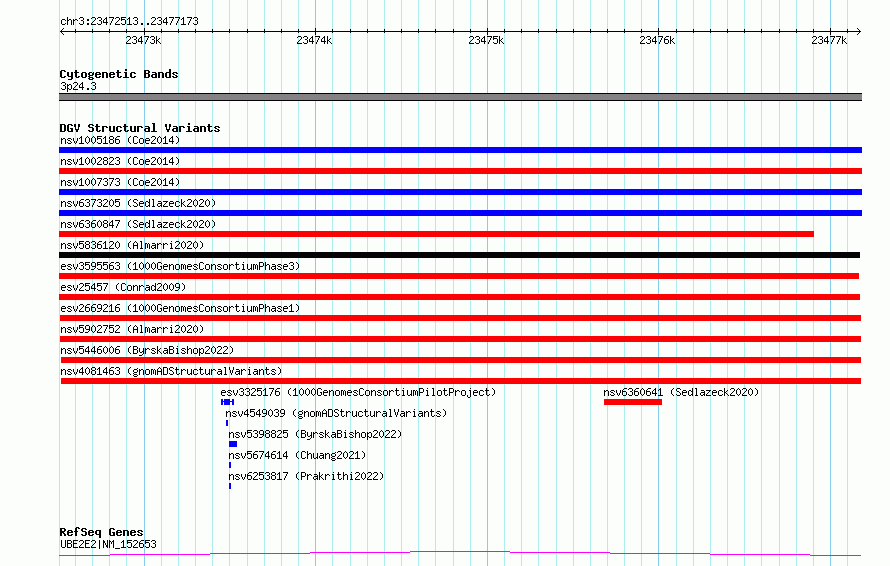The image size is (890, 566).
Task: Click the short red nsv6360641 variant bar
Action: click(633, 402)
